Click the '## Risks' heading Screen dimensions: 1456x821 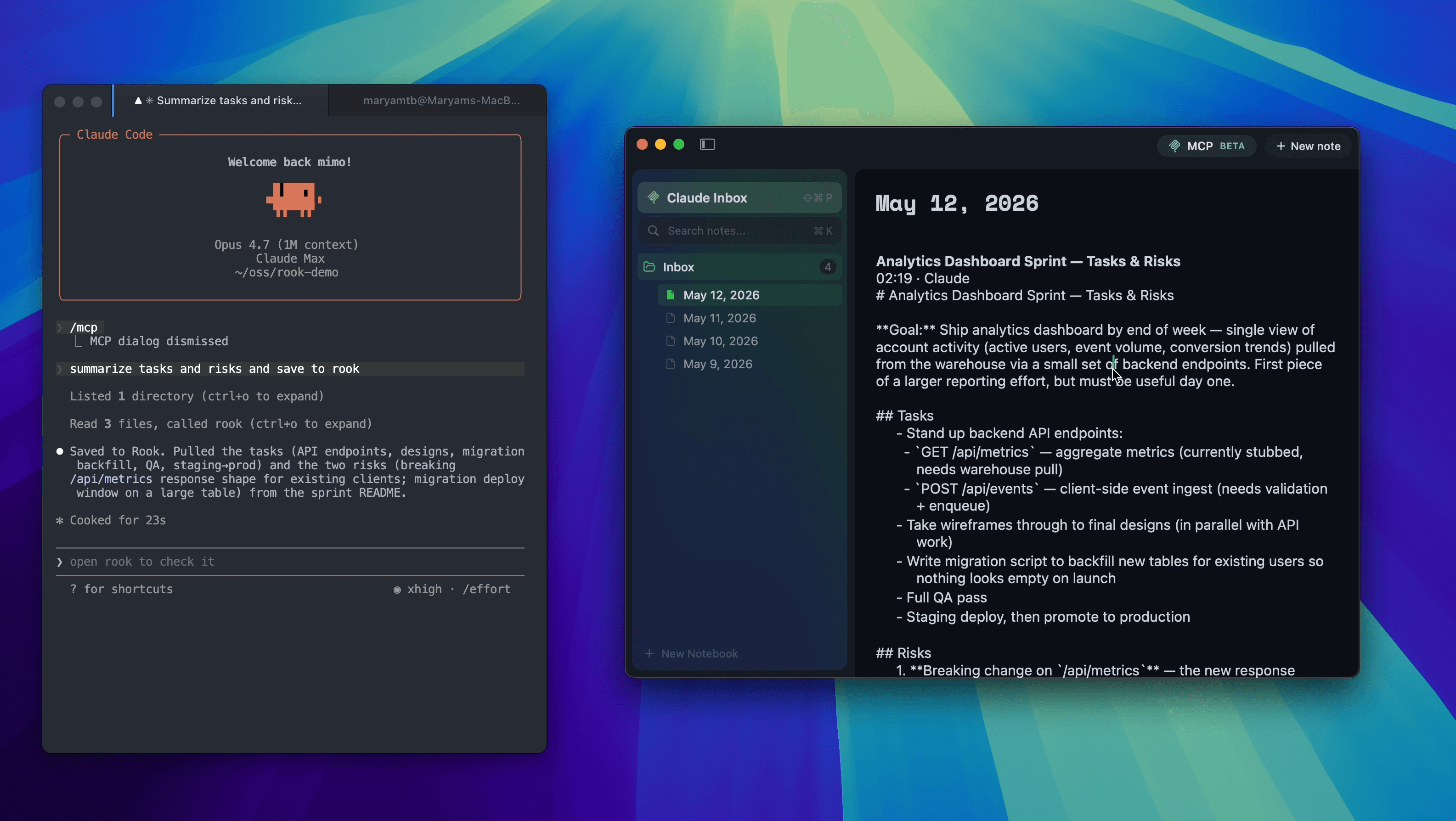click(903, 653)
